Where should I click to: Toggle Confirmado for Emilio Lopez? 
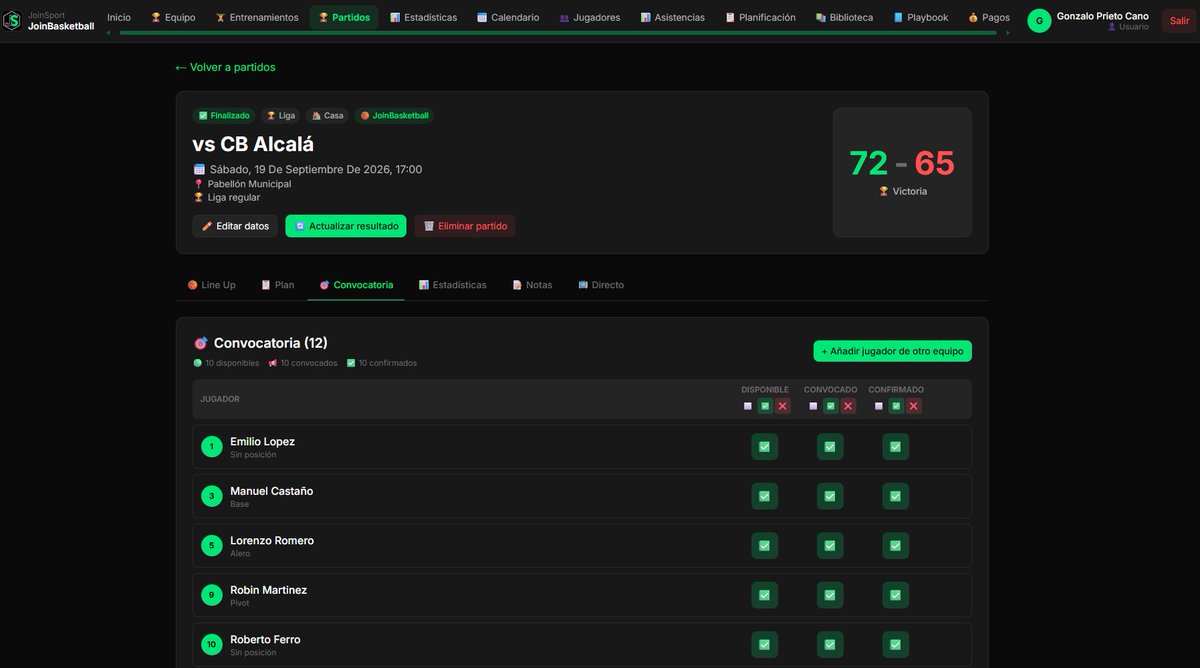895,447
